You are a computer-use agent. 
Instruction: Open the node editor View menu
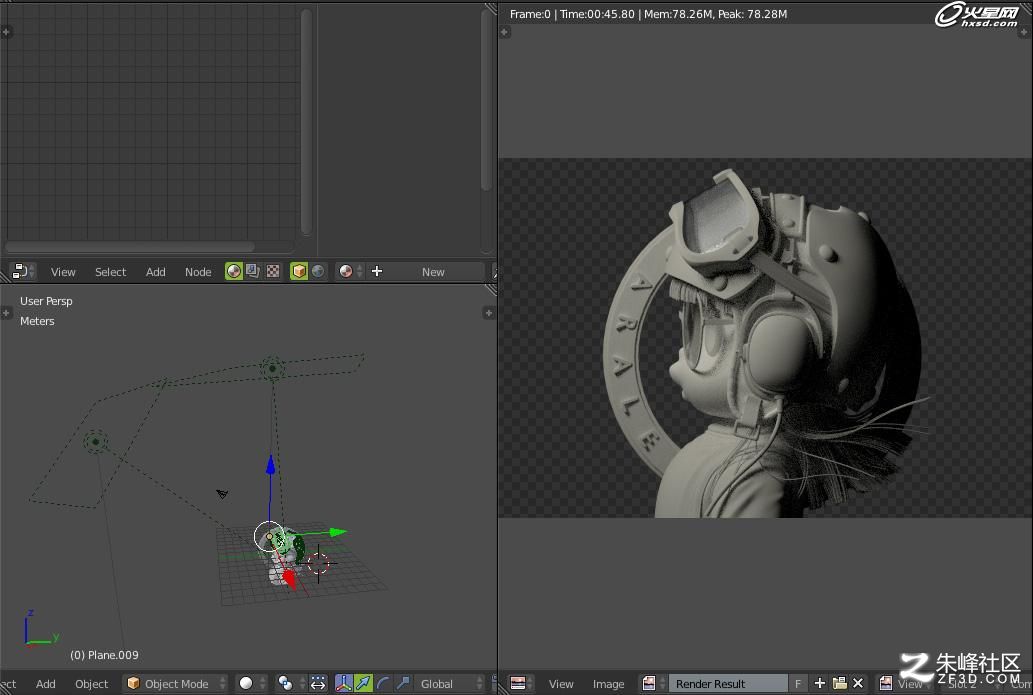63,272
